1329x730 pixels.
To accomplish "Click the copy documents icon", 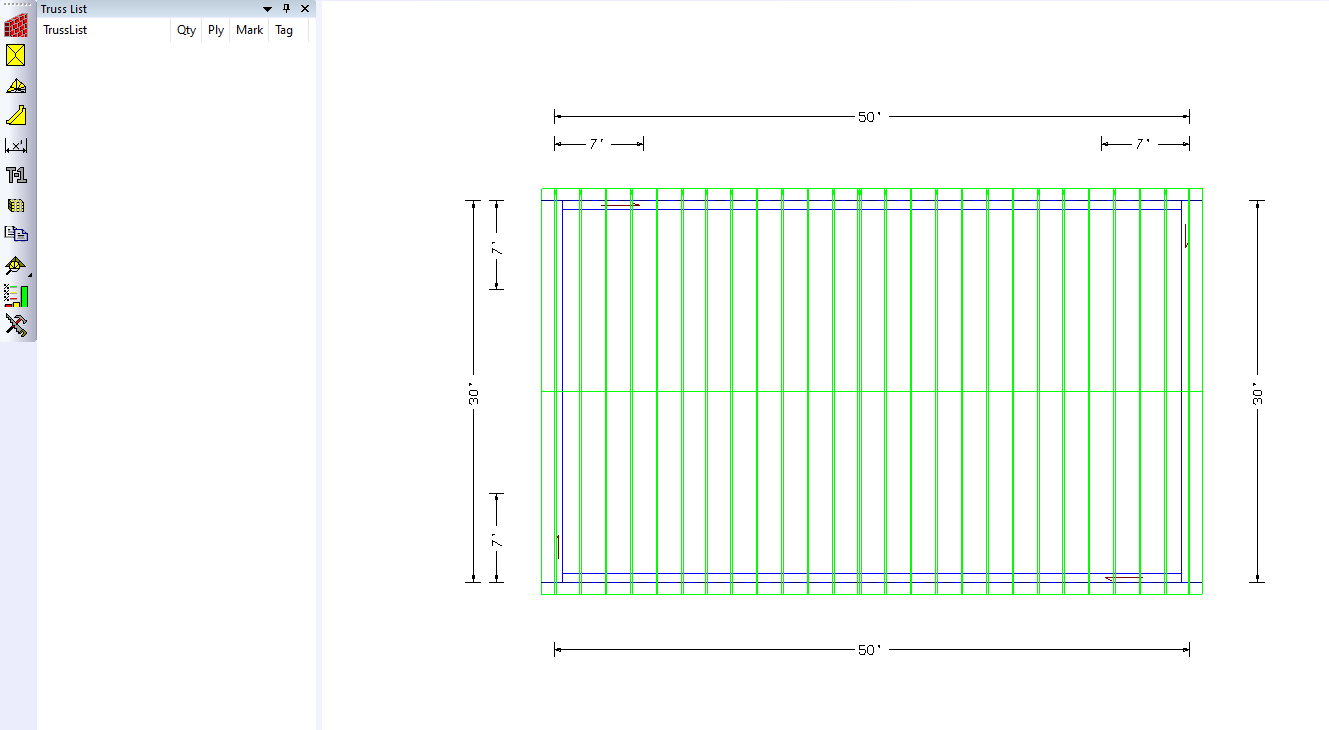I will (16, 234).
